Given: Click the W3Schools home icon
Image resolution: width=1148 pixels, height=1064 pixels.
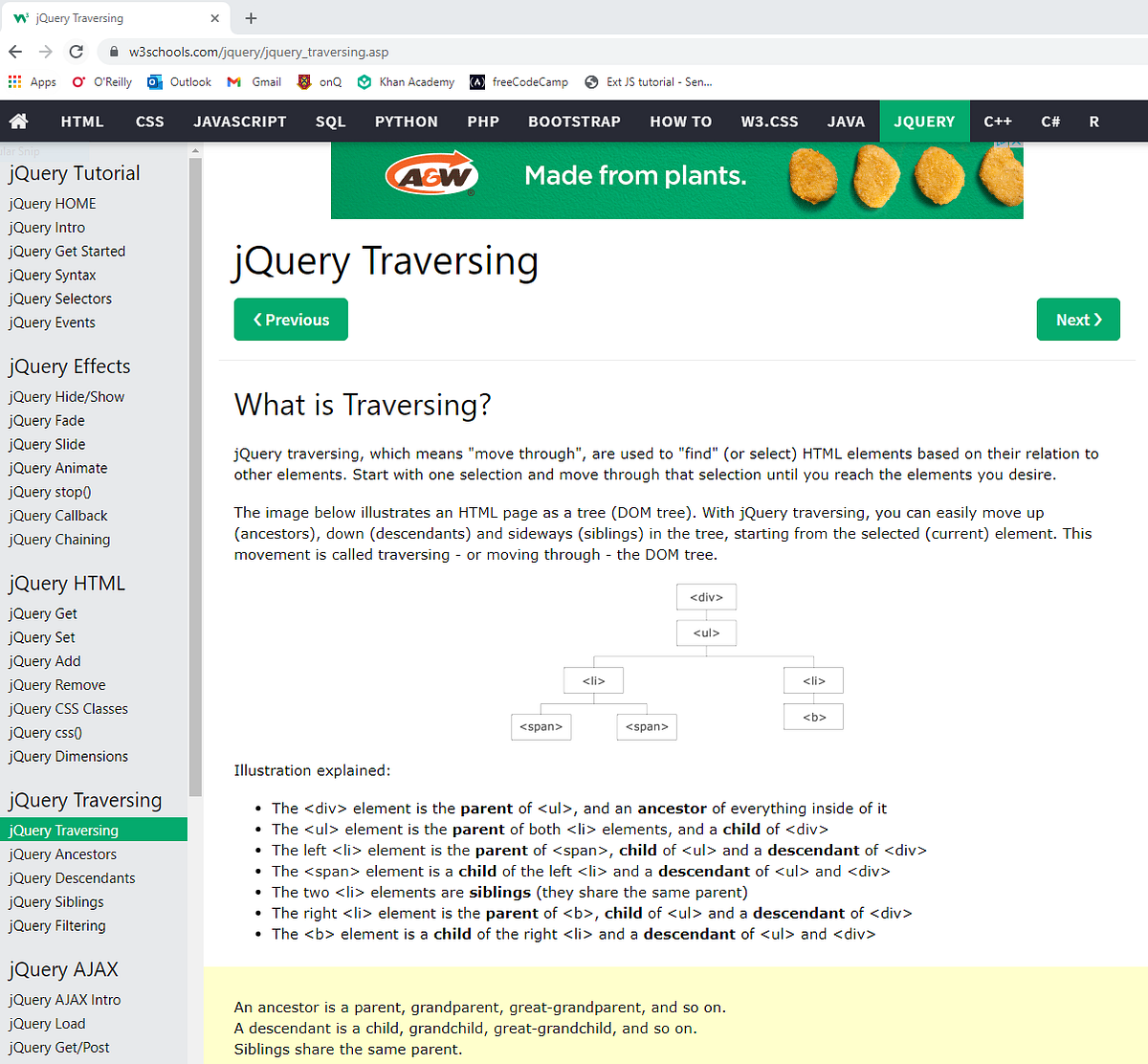Looking at the screenshot, I should [17, 121].
